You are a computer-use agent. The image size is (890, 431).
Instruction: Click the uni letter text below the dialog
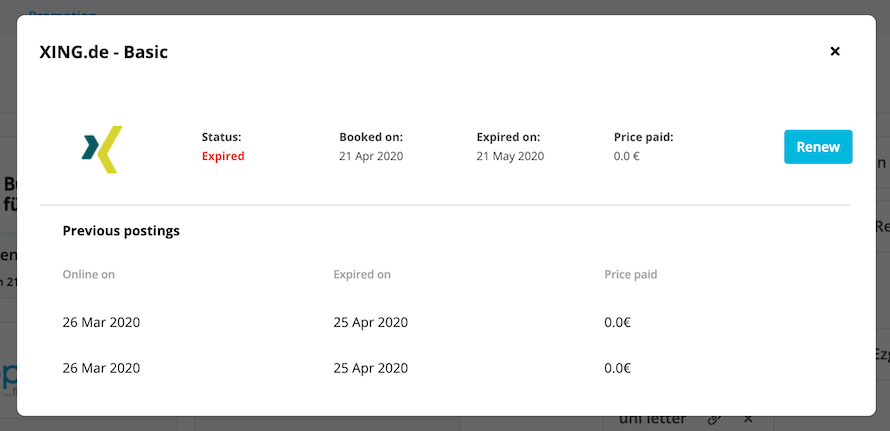[652, 420]
